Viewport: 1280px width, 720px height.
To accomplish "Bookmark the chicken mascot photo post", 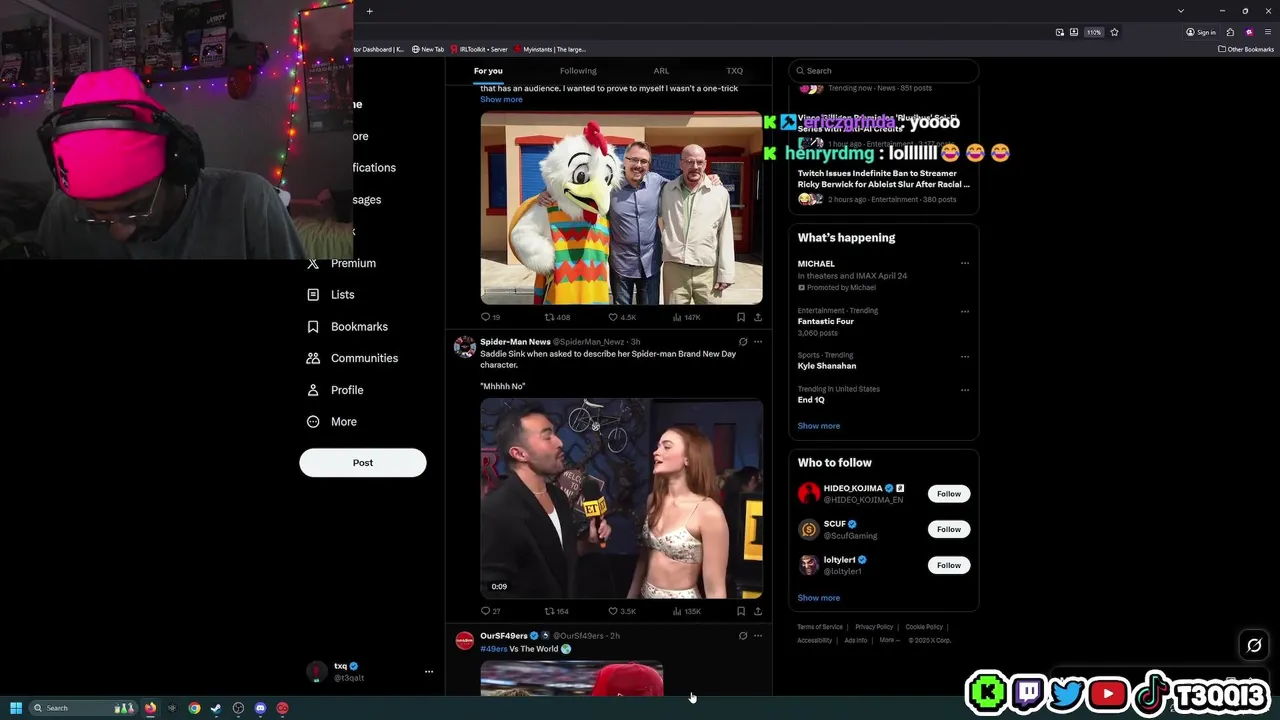I will point(741,317).
